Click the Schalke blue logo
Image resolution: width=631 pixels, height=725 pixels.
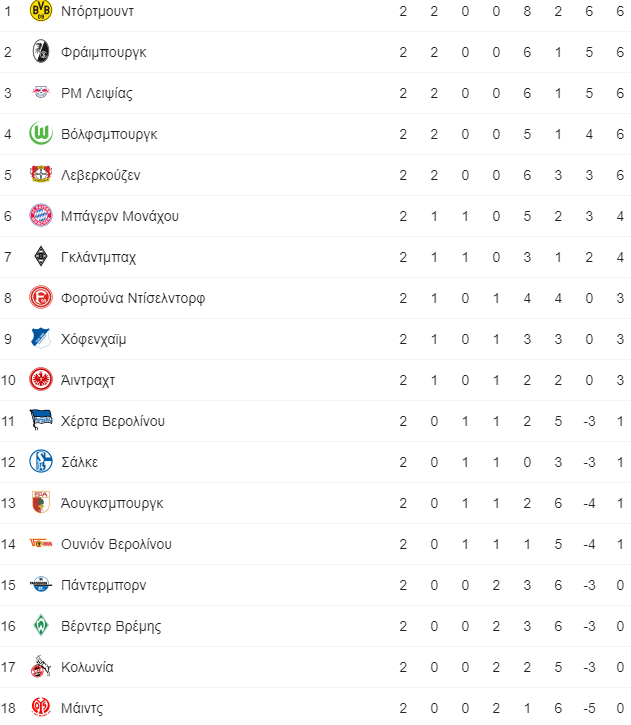point(41,461)
